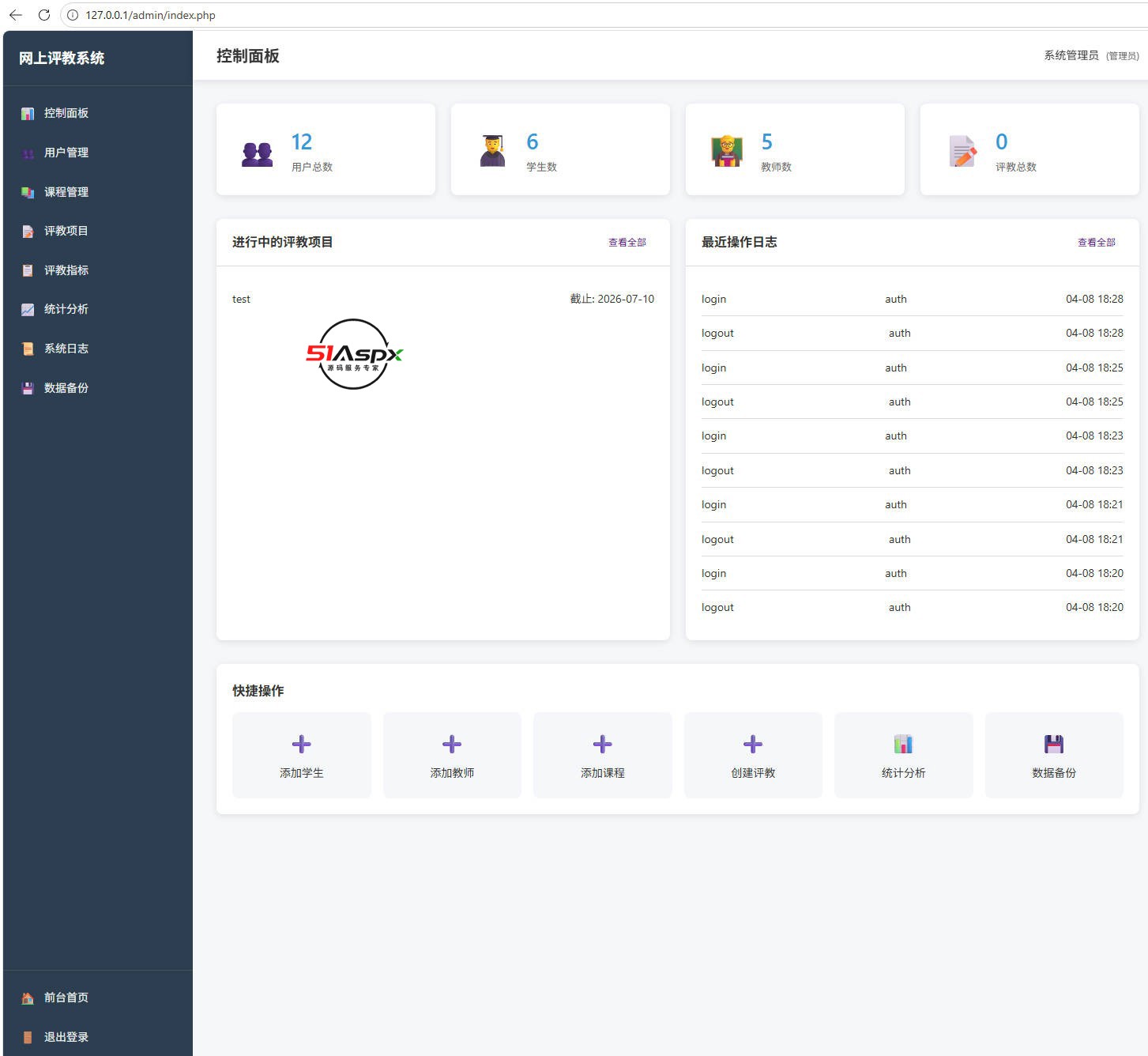This screenshot has width=1148, height=1056.
Task: Click the 添加教师 quick action label
Action: (452, 773)
